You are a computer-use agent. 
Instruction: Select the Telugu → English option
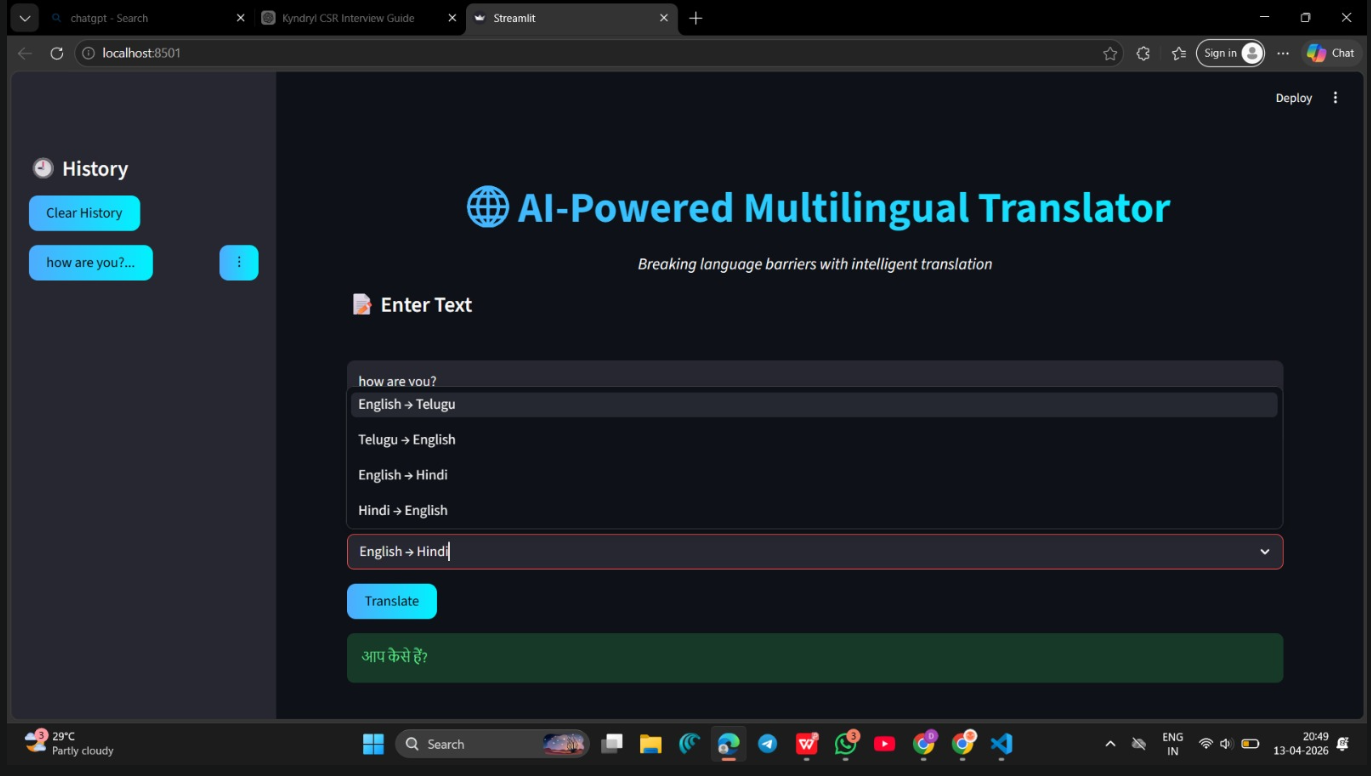tap(814, 440)
